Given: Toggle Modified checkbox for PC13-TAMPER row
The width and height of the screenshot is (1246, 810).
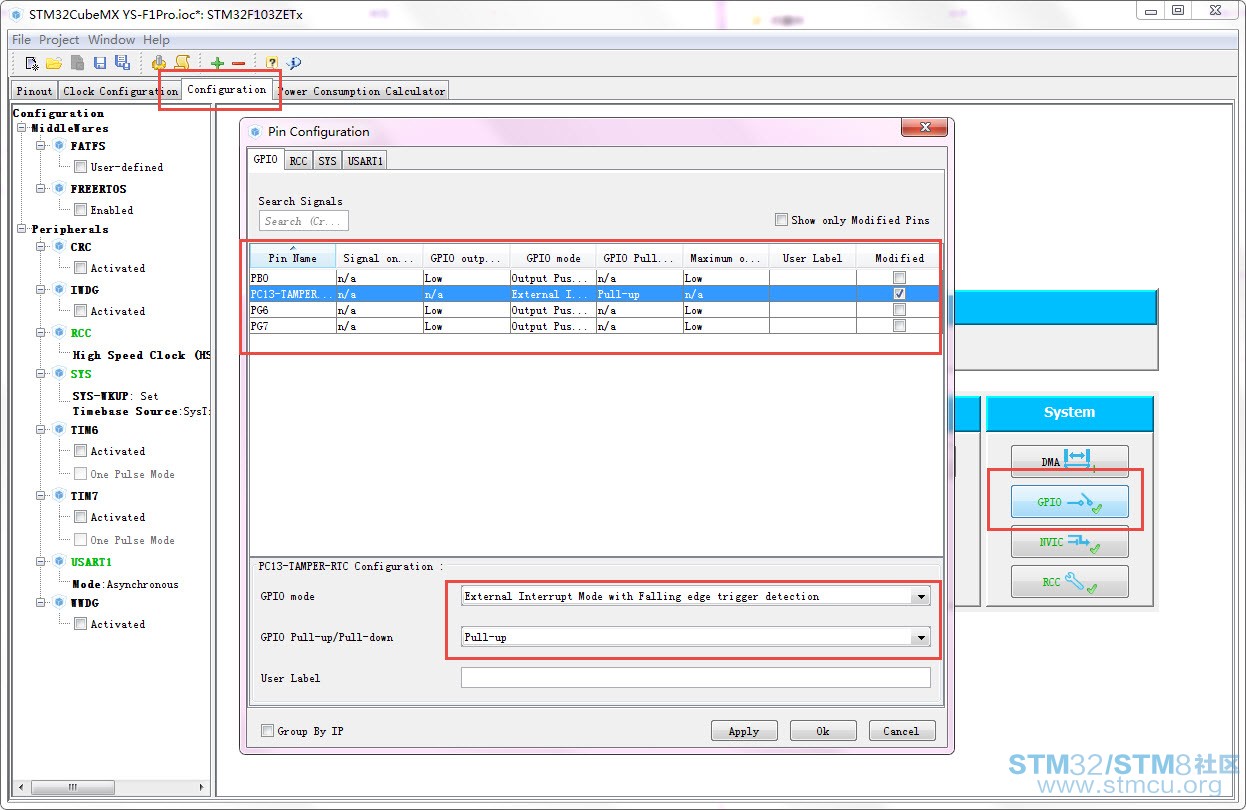Looking at the screenshot, I should (899, 294).
